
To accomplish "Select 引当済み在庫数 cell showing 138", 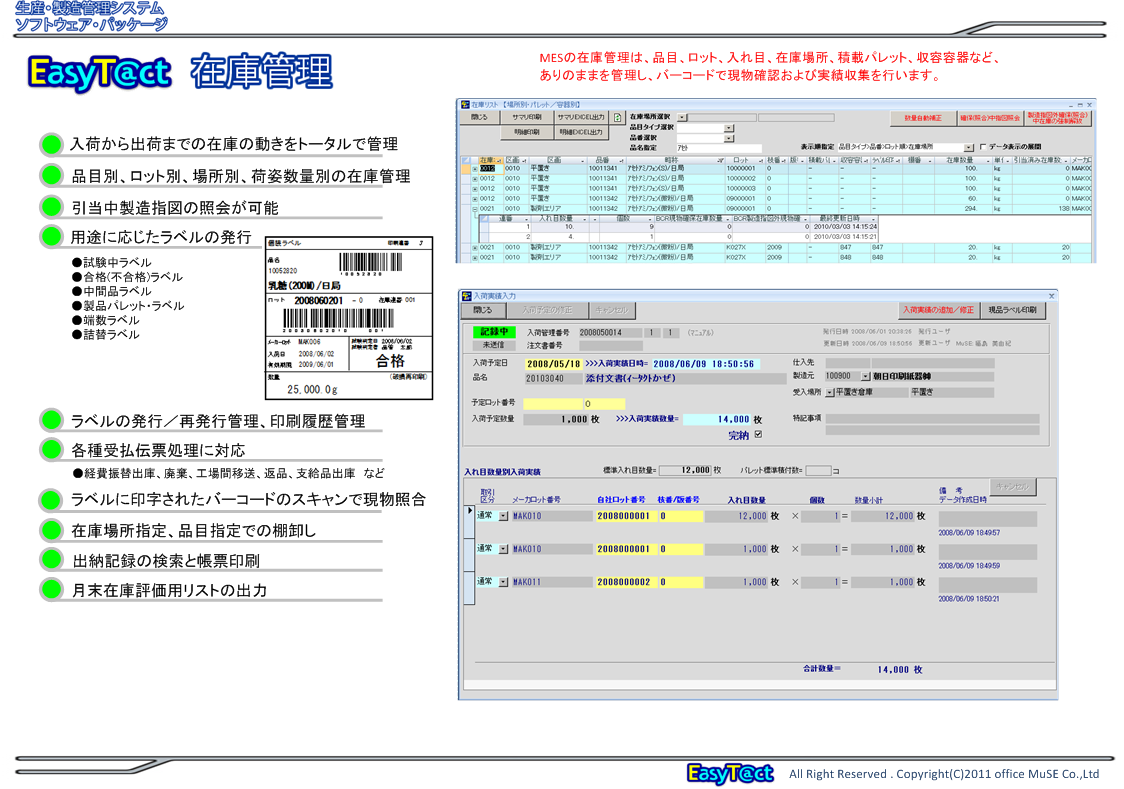I will click(1041, 209).
